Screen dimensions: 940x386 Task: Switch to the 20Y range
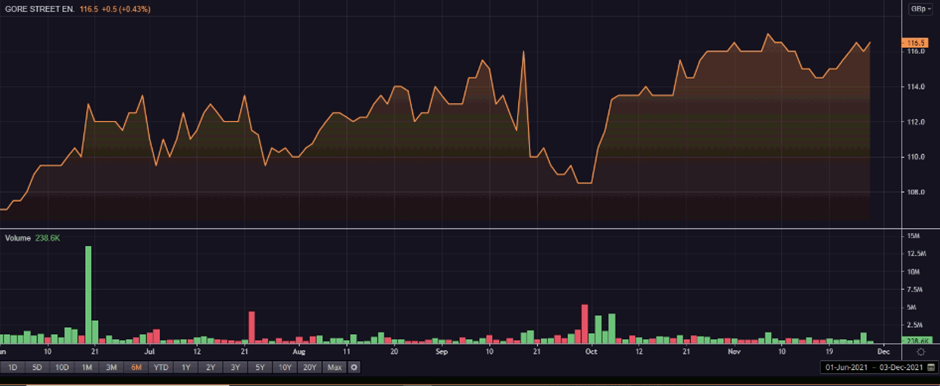tap(309, 367)
